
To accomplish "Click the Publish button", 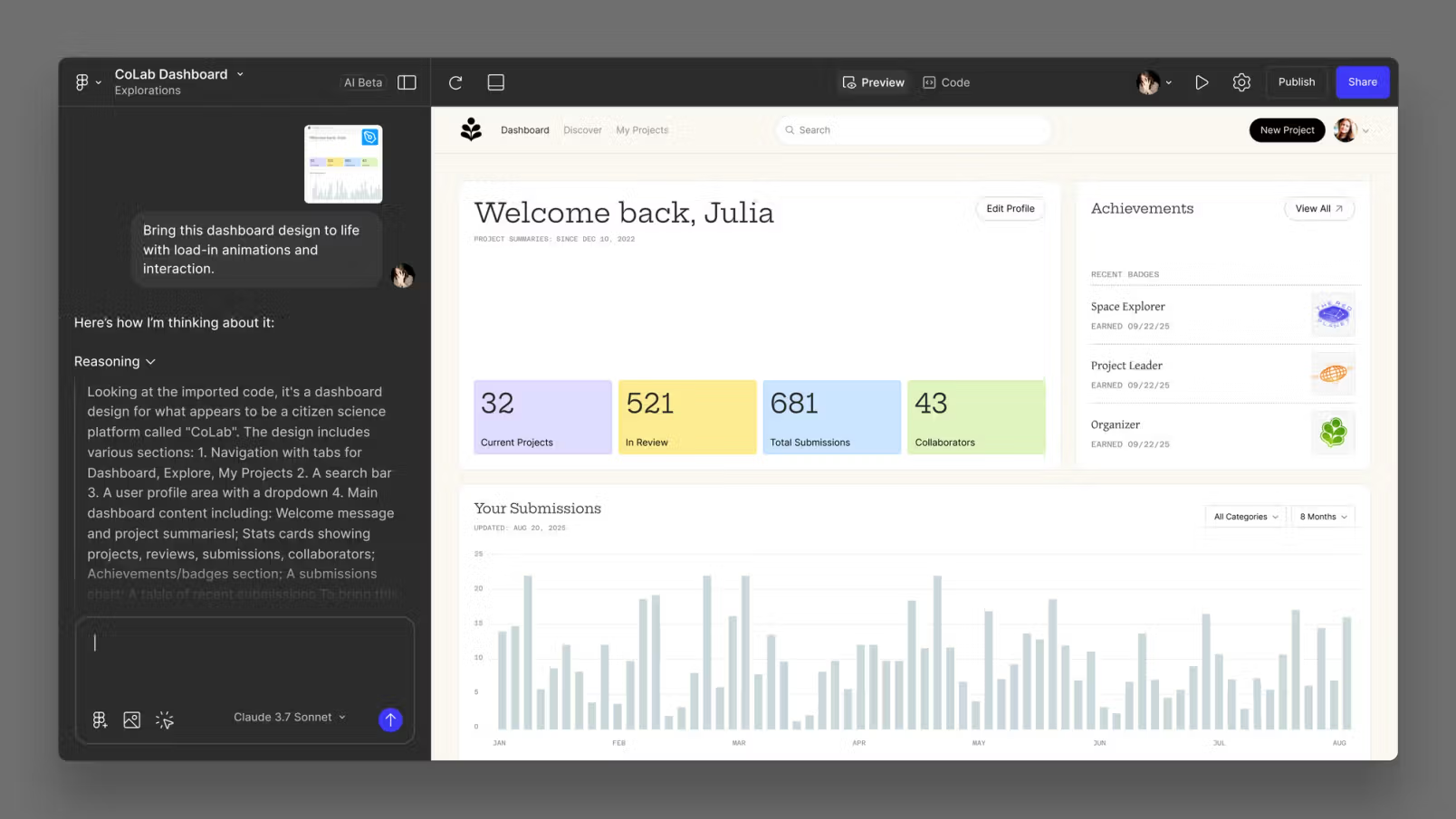I will click(x=1296, y=81).
